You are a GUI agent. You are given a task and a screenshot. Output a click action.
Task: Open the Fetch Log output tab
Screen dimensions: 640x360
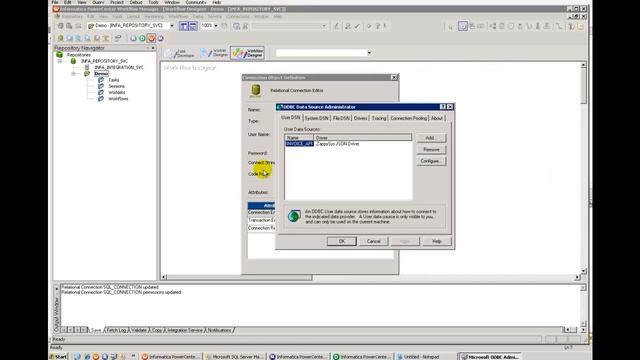point(116,330)
